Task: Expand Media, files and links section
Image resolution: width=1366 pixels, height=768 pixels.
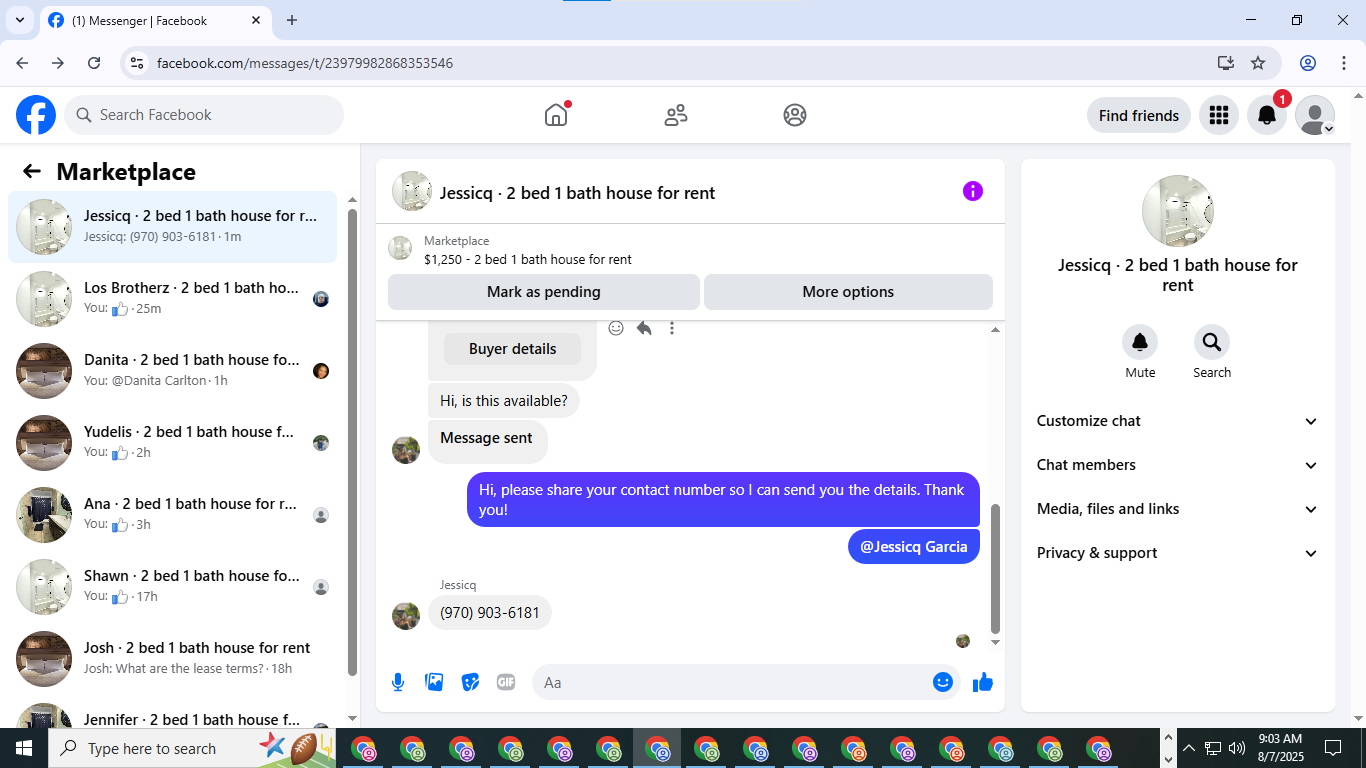Action: (x=1178, y=509)
